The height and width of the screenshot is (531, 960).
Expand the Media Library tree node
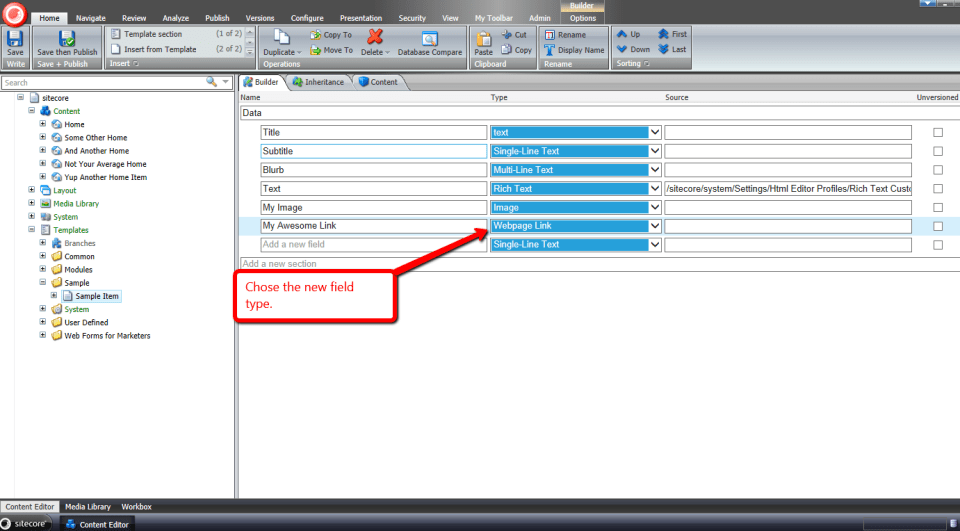[32, 203]
